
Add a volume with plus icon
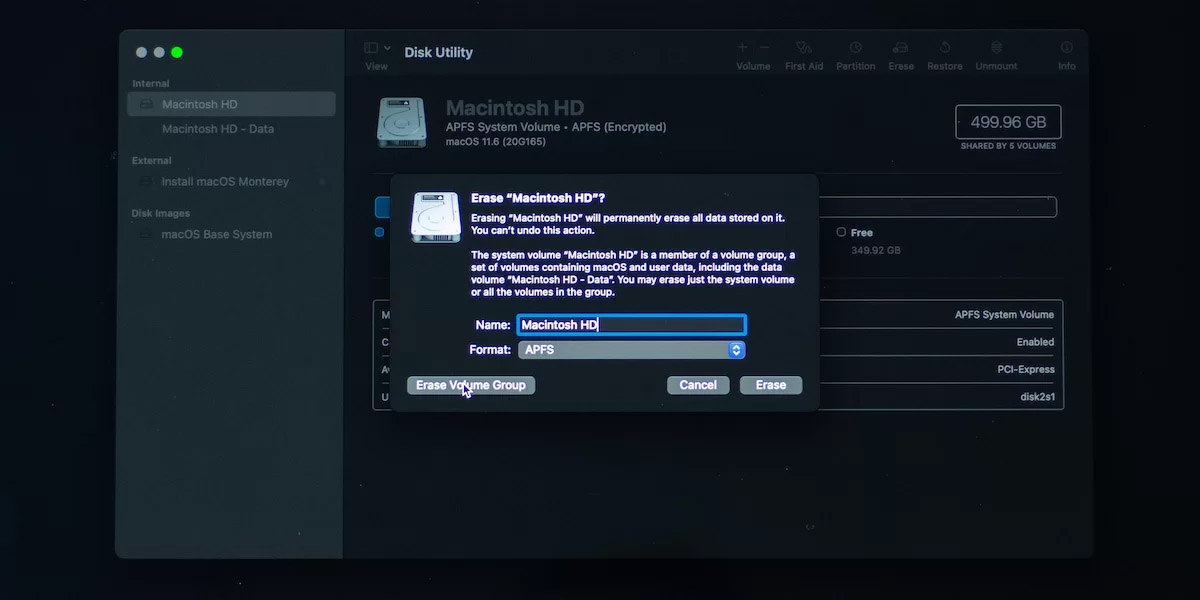click(x=742, y=48)
